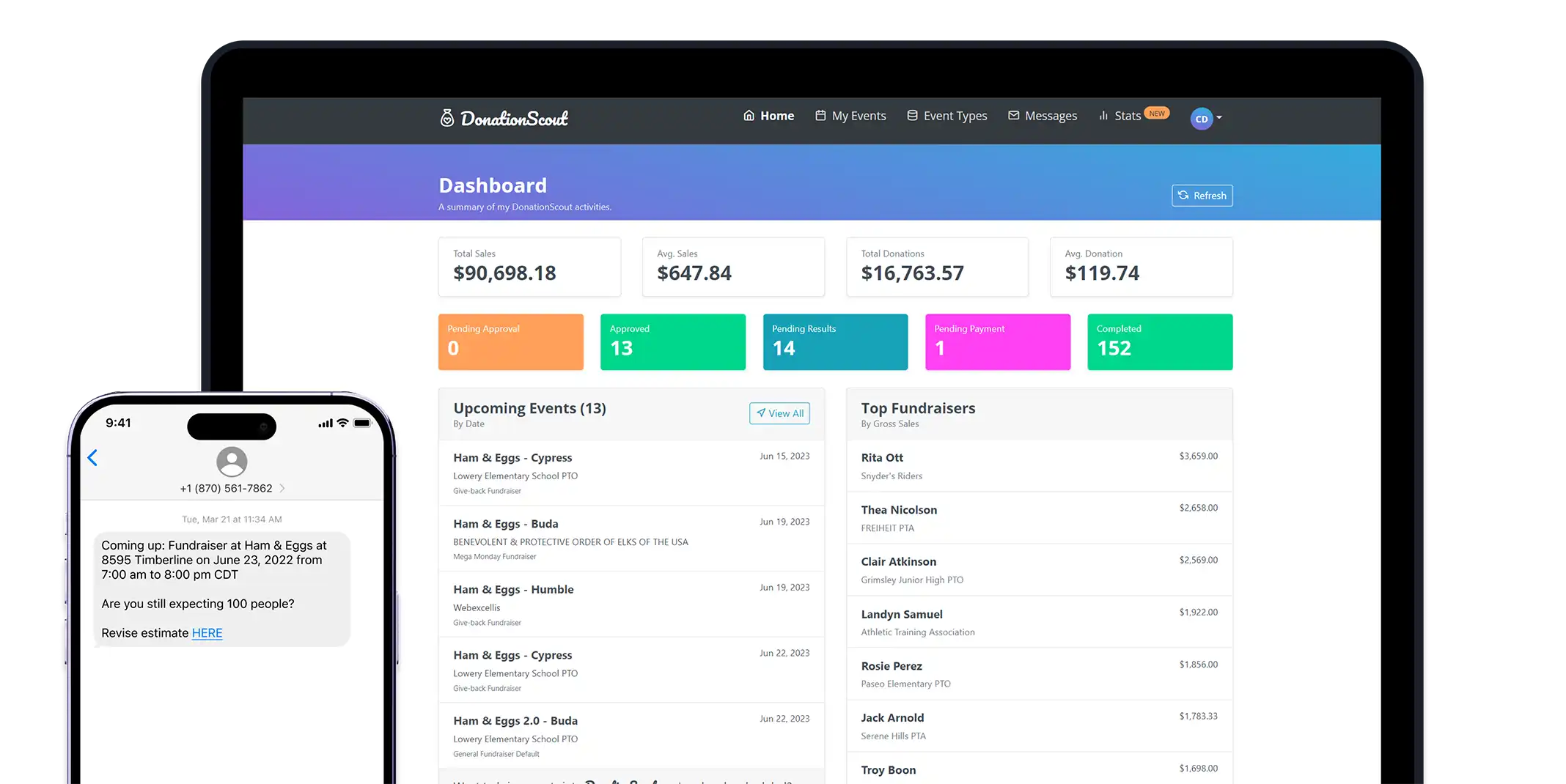Screen dimensions: 1566x784
Task: Click Lowery Elementary School PTO under Jun 15
Action: (515, 476)
